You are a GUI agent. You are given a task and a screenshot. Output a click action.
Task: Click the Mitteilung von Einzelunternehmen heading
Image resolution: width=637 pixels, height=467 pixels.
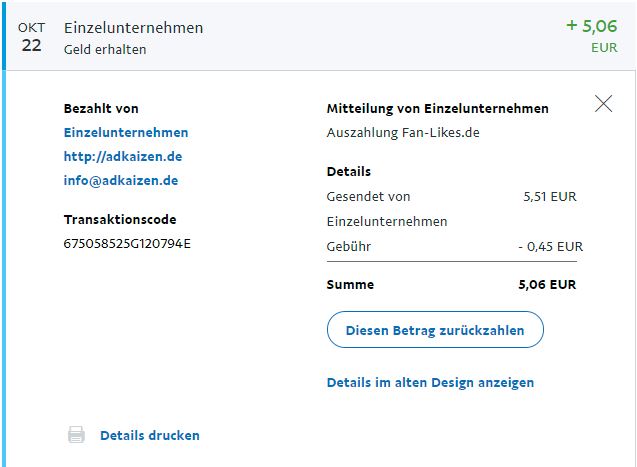point(437,108)
